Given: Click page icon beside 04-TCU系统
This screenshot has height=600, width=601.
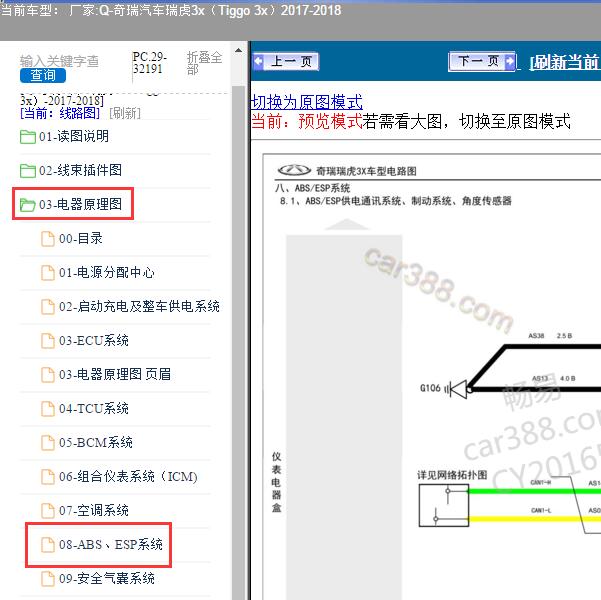Looking at the screenshot, I should pyautogui.click(x=48, y=409).
